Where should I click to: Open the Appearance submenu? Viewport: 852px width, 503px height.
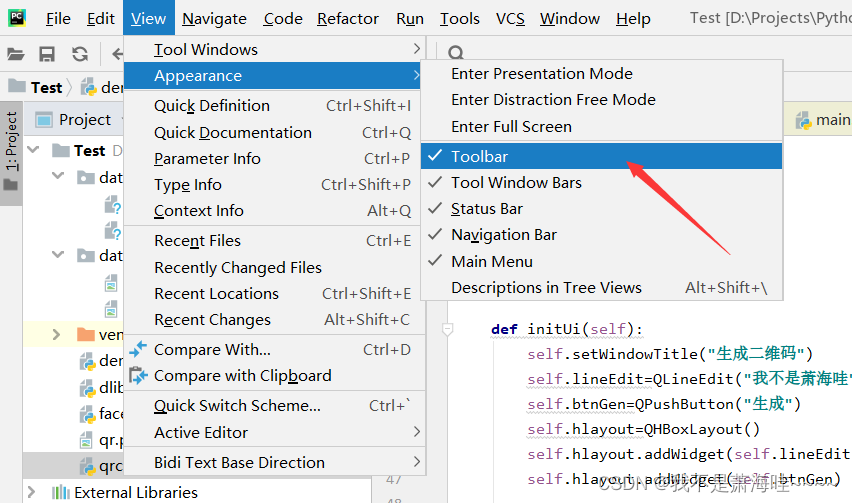[274, 76]
